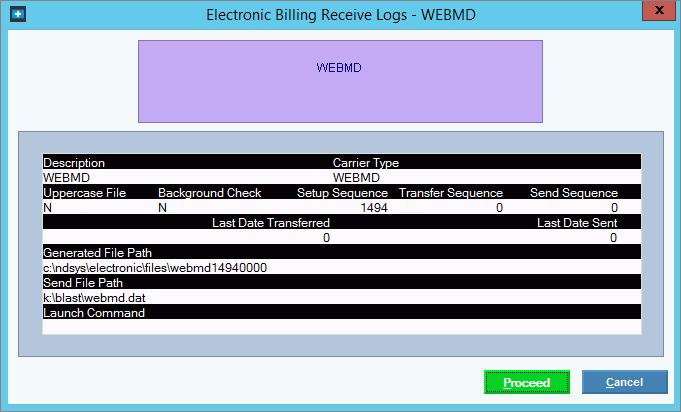The height and width of the screenshot is (412, 681).
Task: Click the application icon in title bar
Action: (x=18, y=14)
